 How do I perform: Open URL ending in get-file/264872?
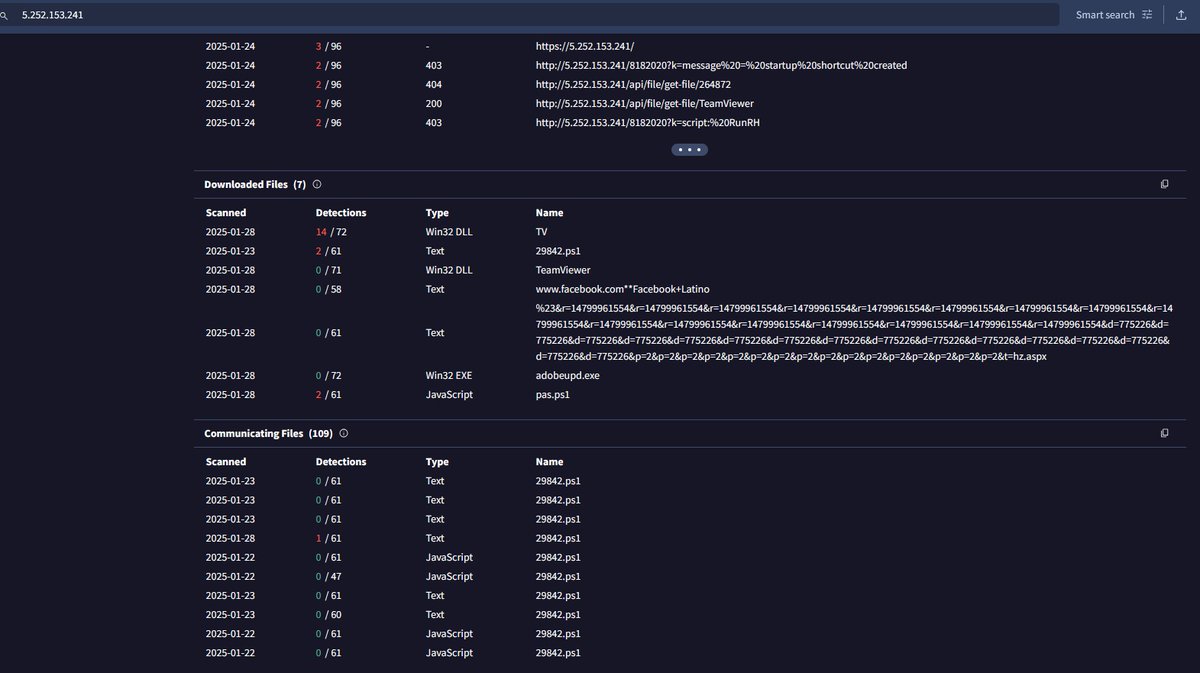pos(633,84)
